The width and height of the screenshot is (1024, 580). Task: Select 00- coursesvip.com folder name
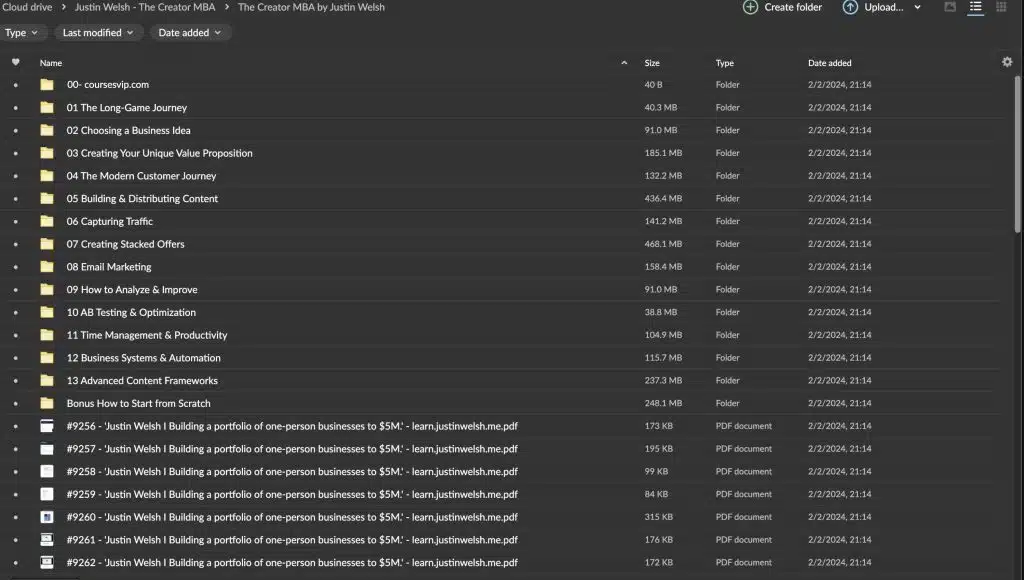point(108,84)
